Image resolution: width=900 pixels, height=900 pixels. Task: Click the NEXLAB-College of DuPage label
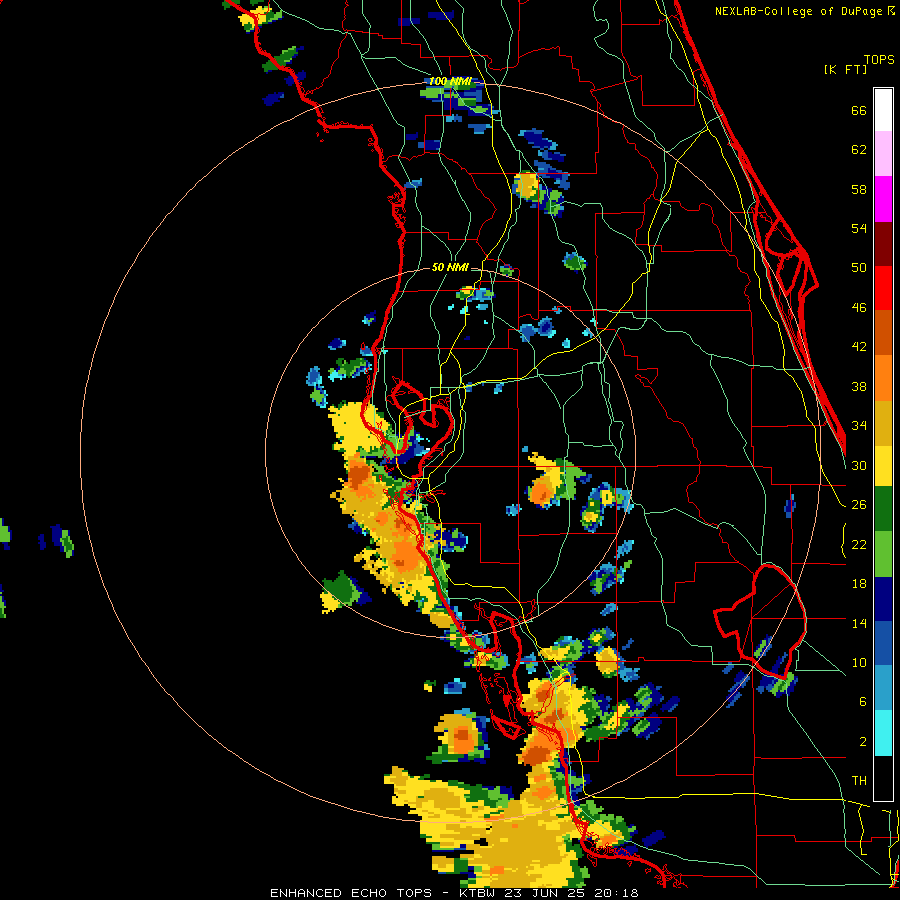point(800,11)
